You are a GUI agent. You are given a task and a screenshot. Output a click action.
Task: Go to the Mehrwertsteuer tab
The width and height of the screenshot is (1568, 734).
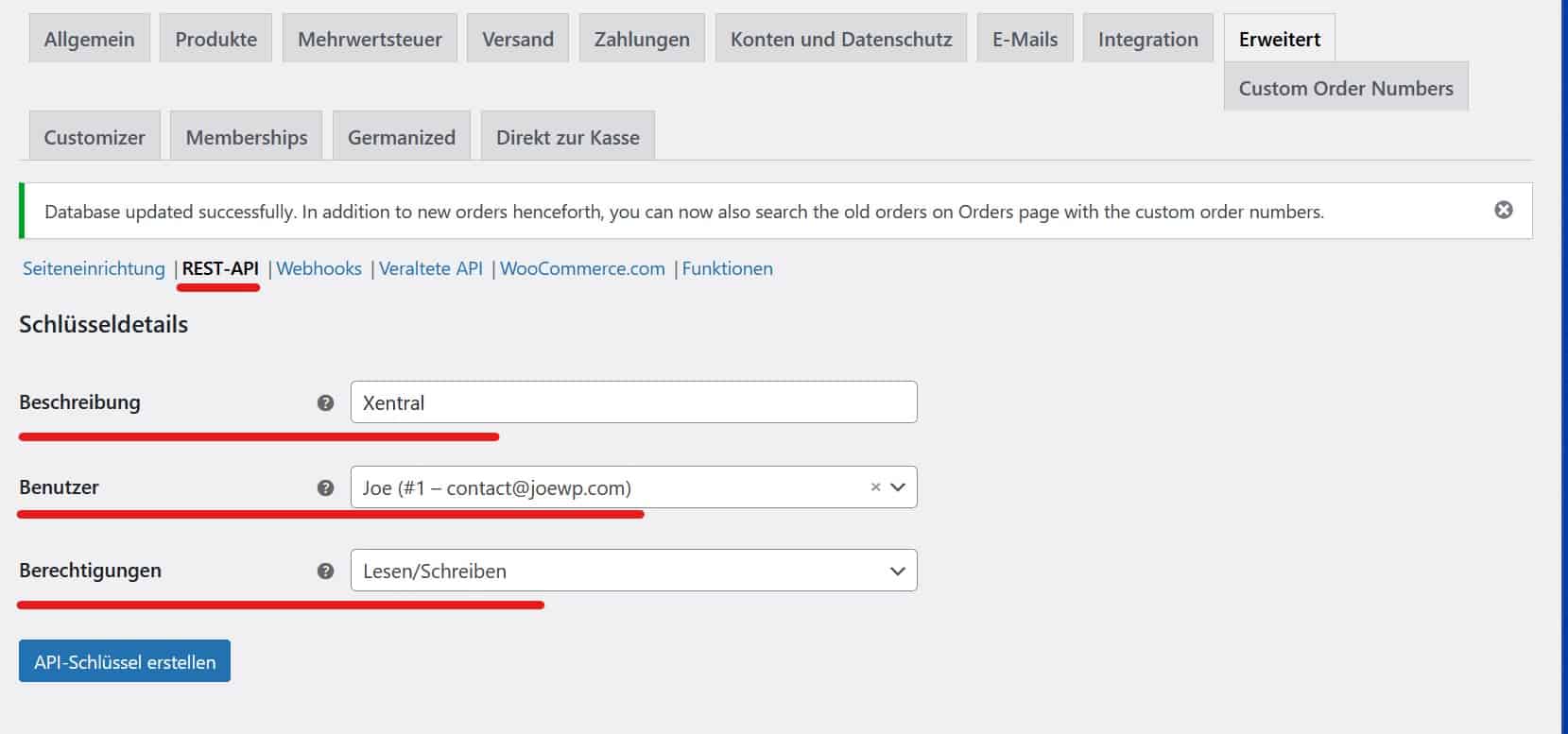tap(370, 39)
